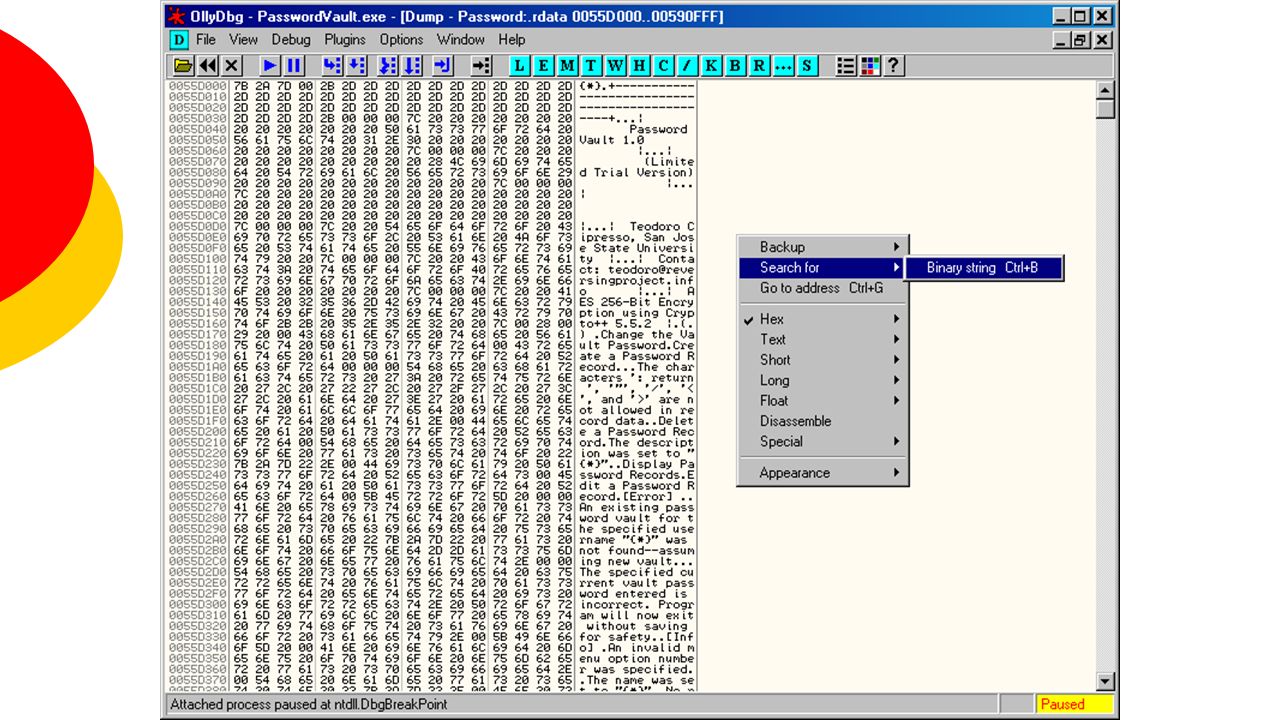Viewport: 1280px width, 720px height.
Task: Click the Open file toolbar icon
Action: (183, 66)
